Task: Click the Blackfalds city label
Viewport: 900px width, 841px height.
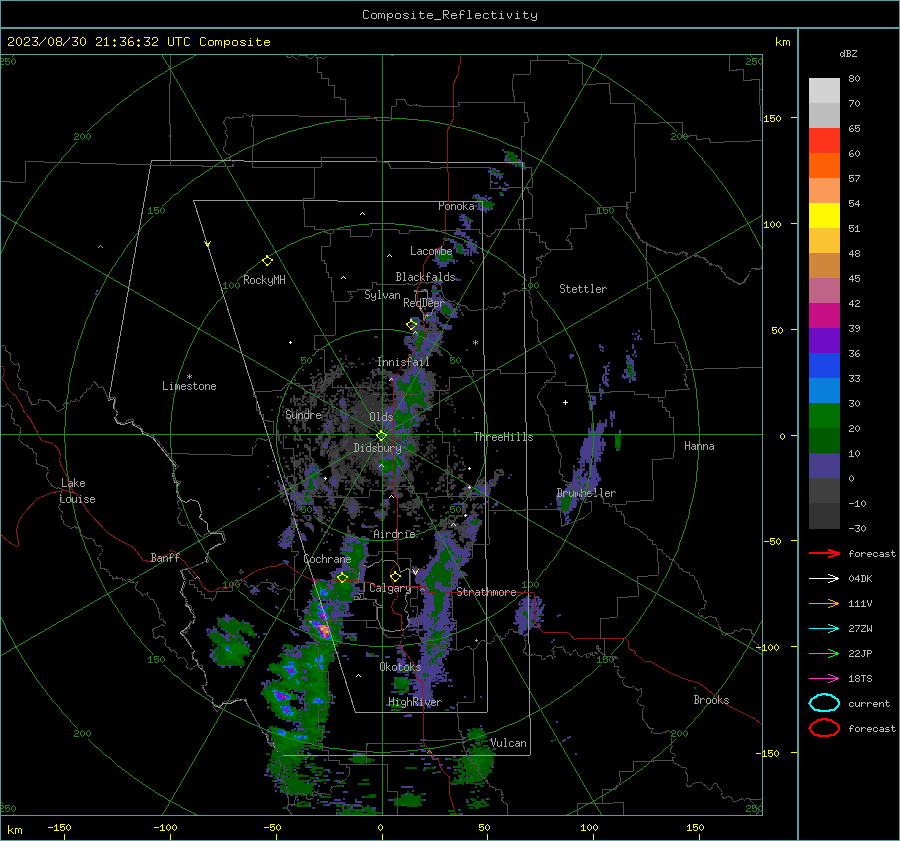Action: pyautogui.click(x=425, y=277)
